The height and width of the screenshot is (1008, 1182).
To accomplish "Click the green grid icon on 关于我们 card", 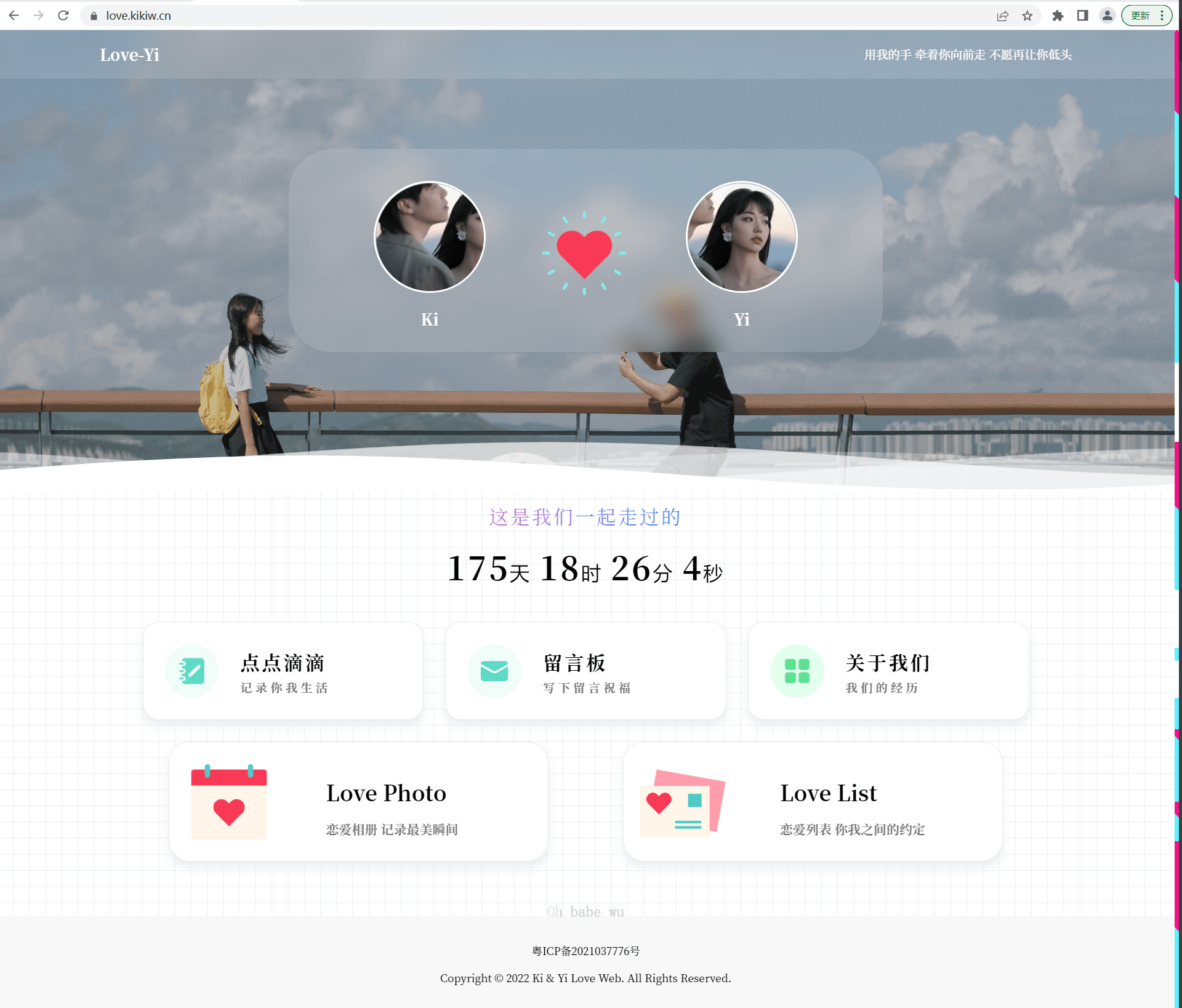I will click(797, 671).
